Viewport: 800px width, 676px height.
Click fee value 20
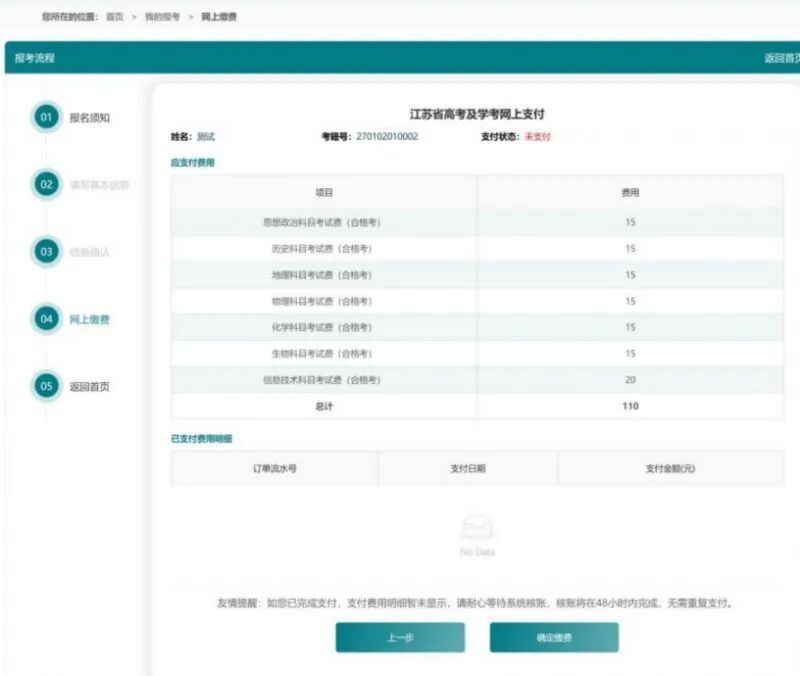pos(630,380)
